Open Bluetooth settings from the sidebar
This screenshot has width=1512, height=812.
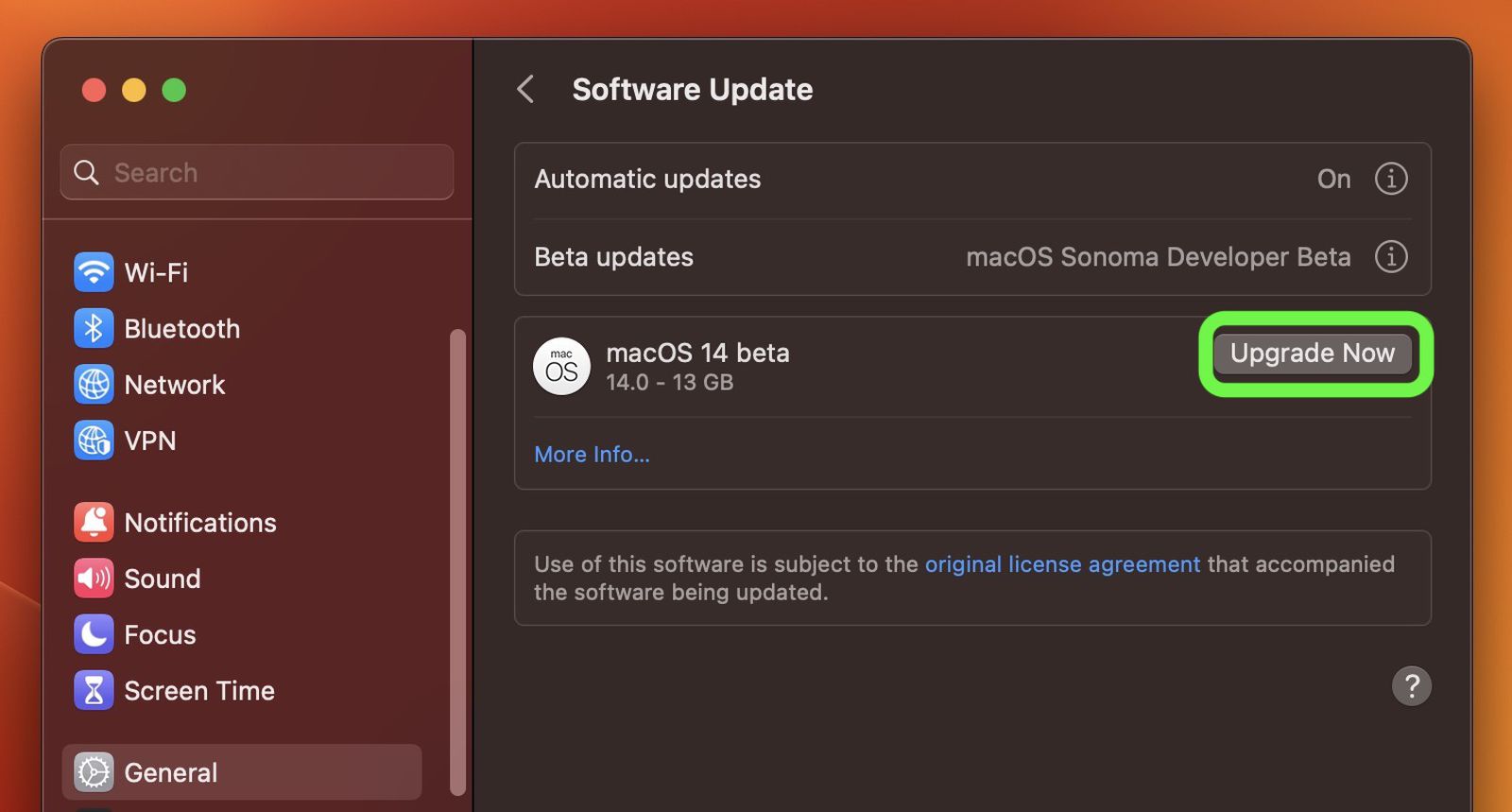pos(94,328)
